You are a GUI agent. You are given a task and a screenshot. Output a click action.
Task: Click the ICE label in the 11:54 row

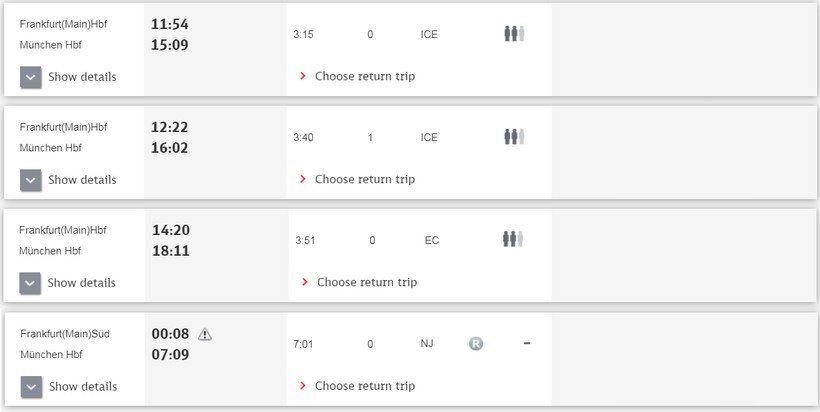(x=429, y=34)
